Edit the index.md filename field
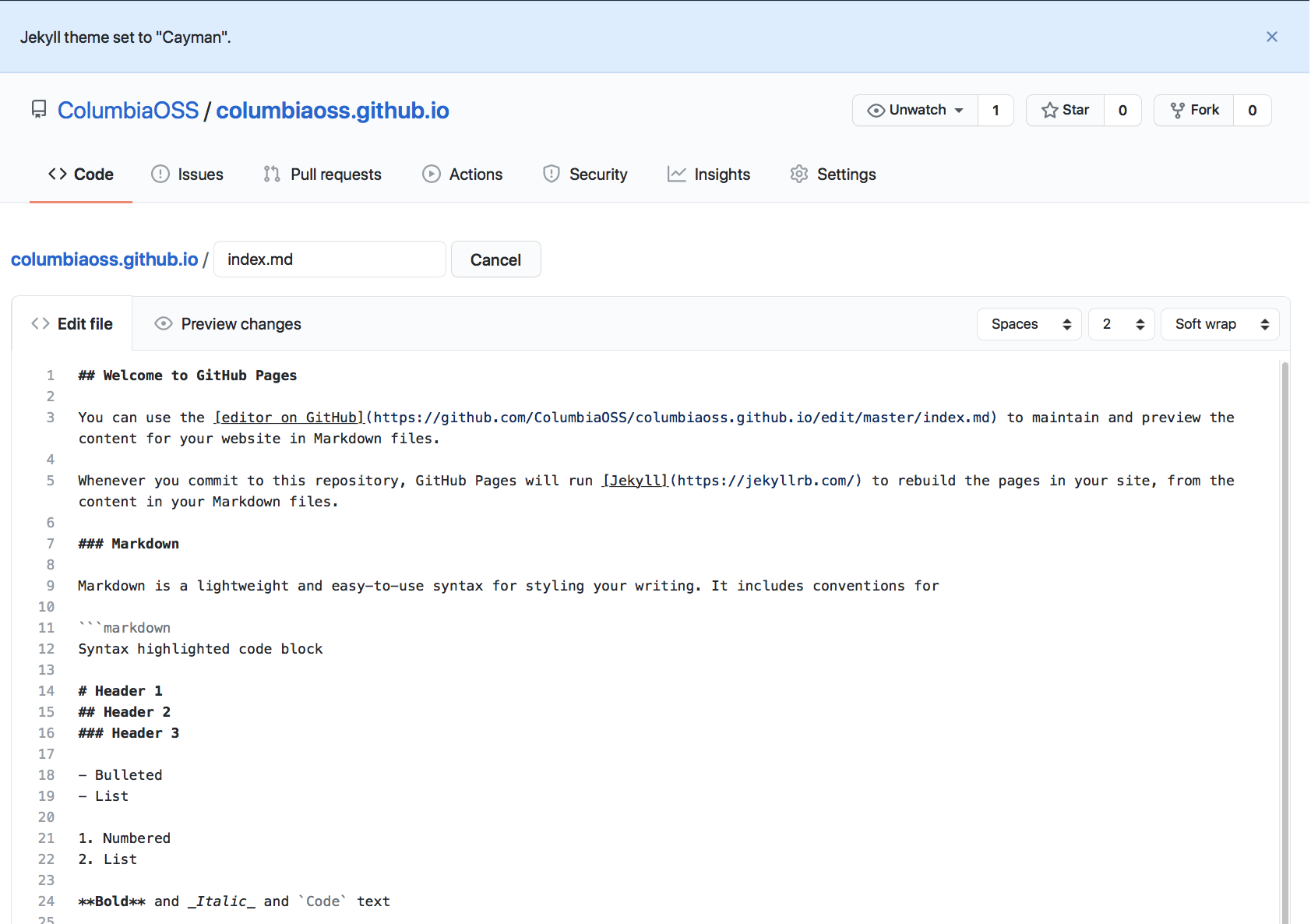 330,259
